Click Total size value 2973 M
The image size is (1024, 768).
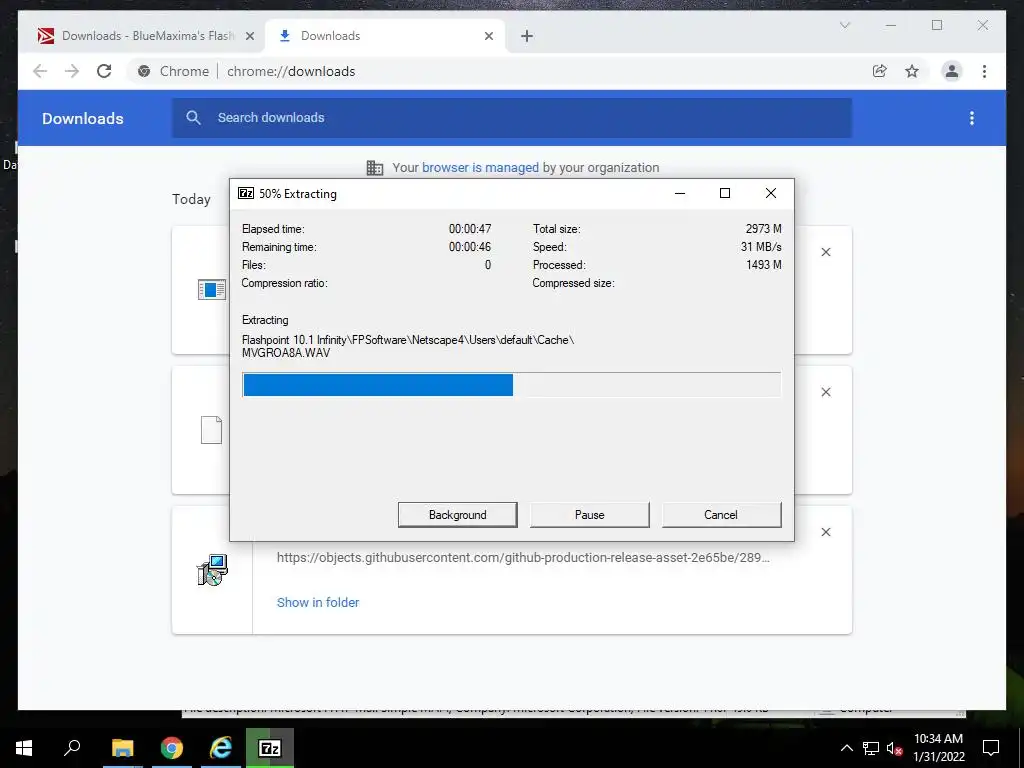click(763, 229)
